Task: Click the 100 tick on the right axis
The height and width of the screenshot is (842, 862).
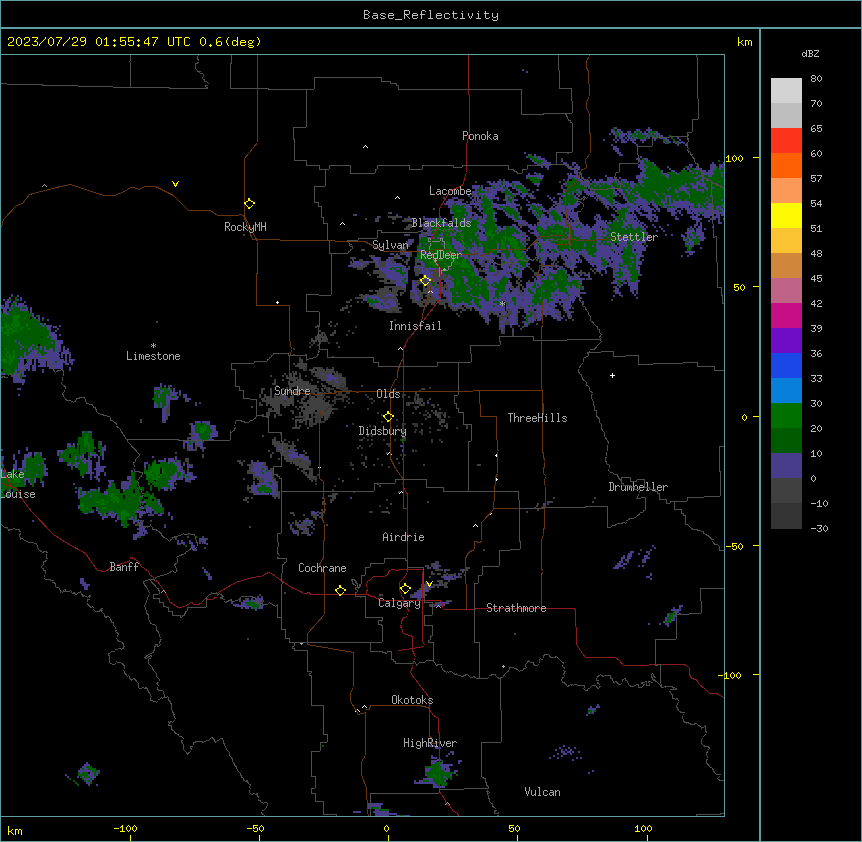Action: tap(734, 158)
